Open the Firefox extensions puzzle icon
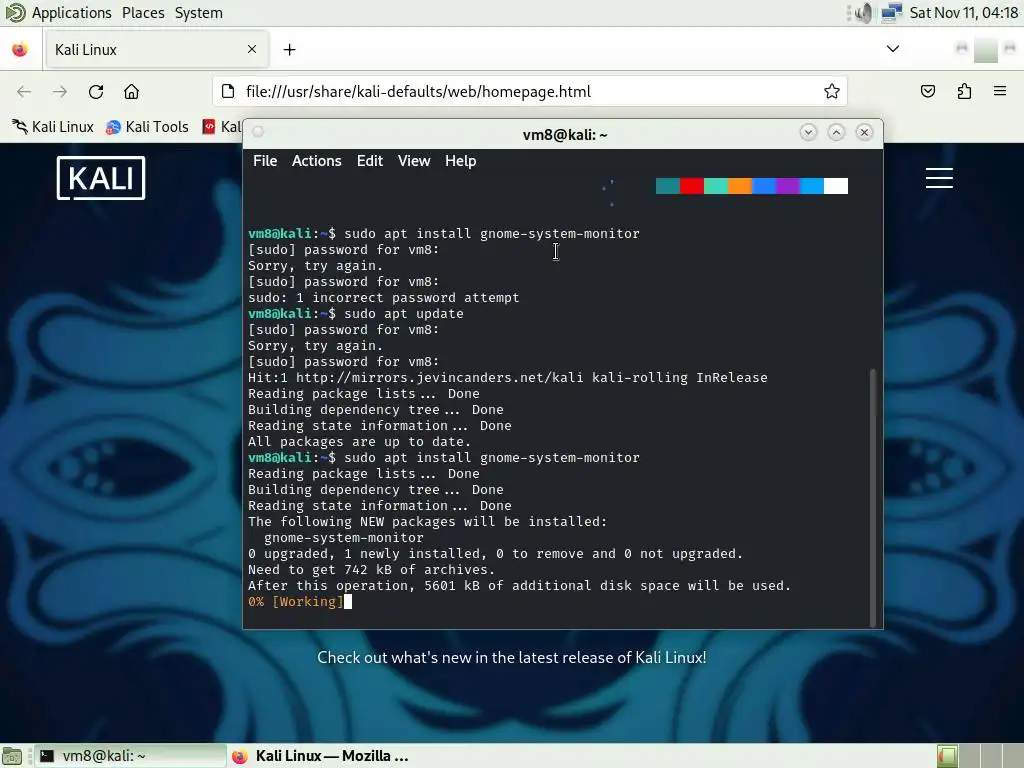This screenshot has width=1024, height=768. tap(964, 91)
